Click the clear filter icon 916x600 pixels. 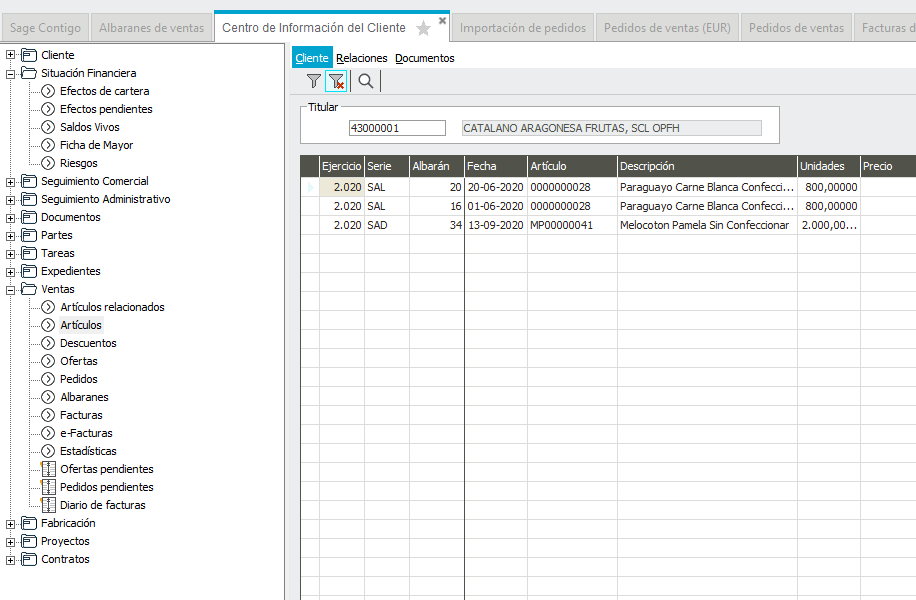point(337,81)
